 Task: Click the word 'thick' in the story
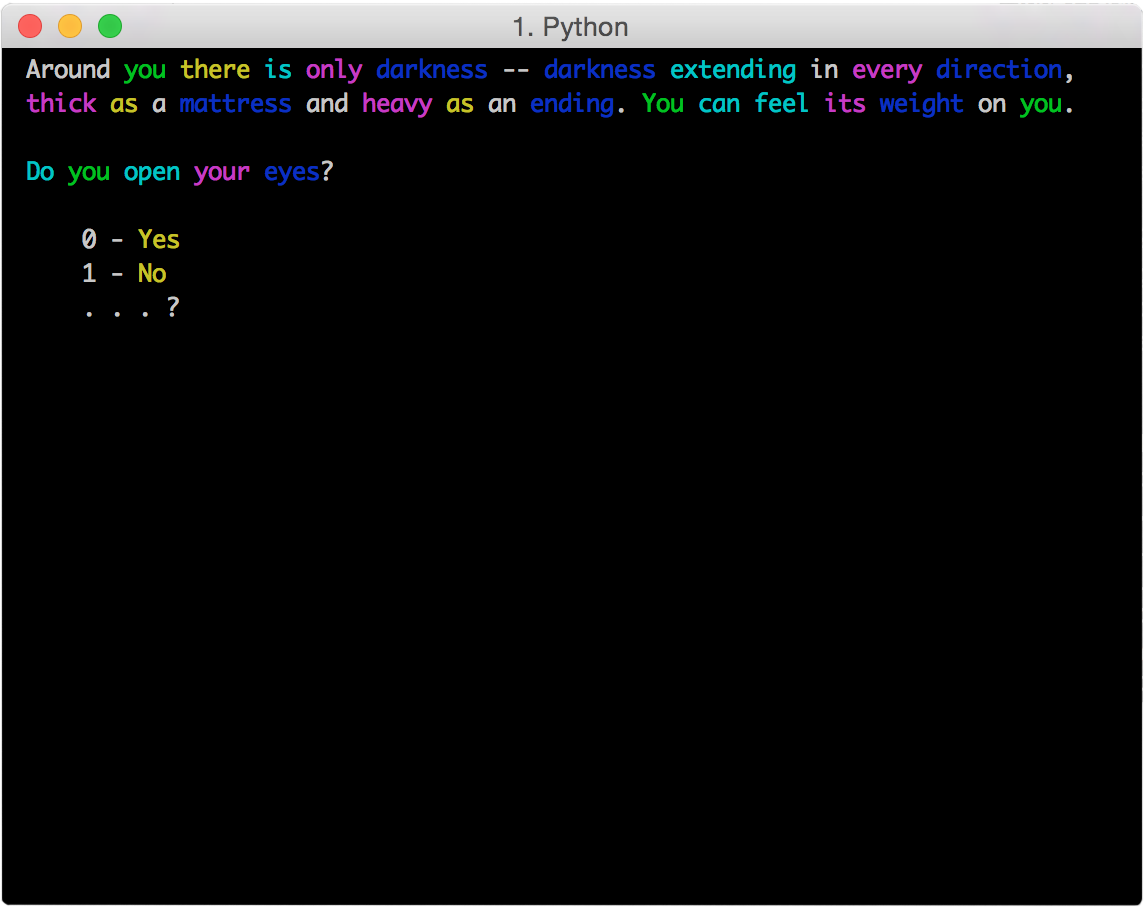click(61, 104)
